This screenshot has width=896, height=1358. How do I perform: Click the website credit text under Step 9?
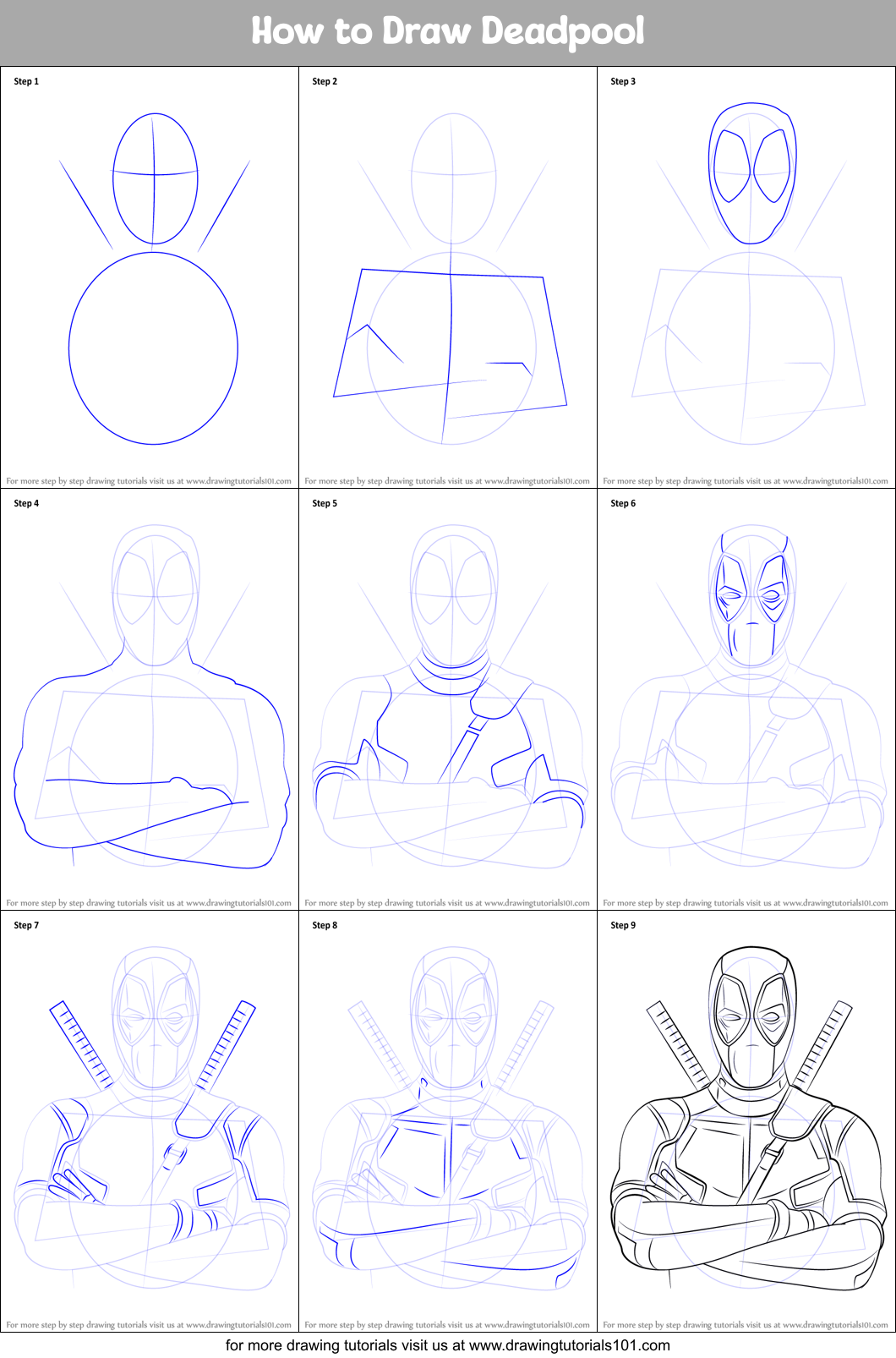click(746, 1325)
